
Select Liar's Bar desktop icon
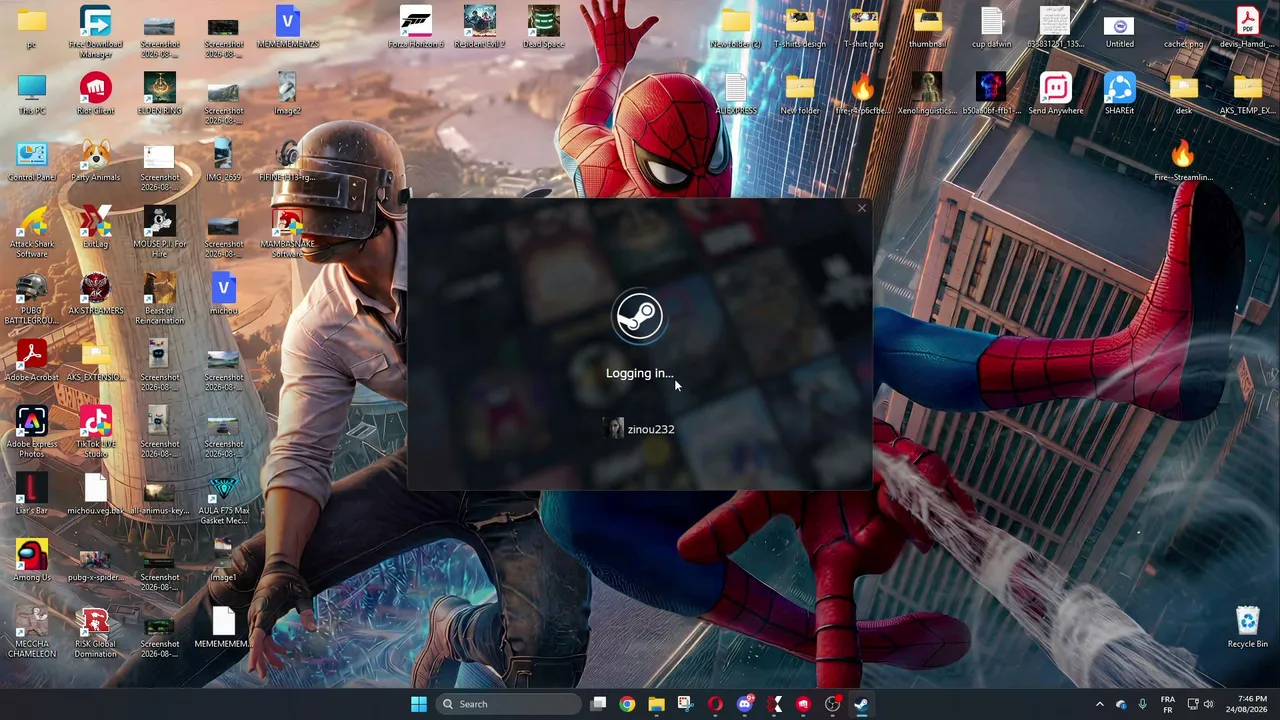click(x=31, y=494)
